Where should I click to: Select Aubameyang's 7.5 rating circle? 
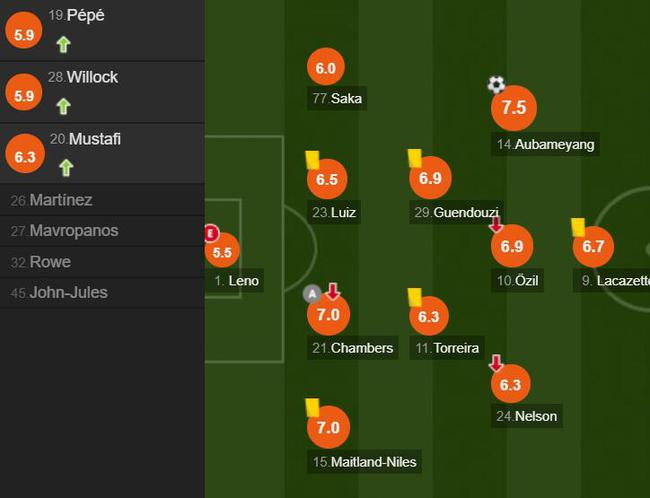click(514, 109)
